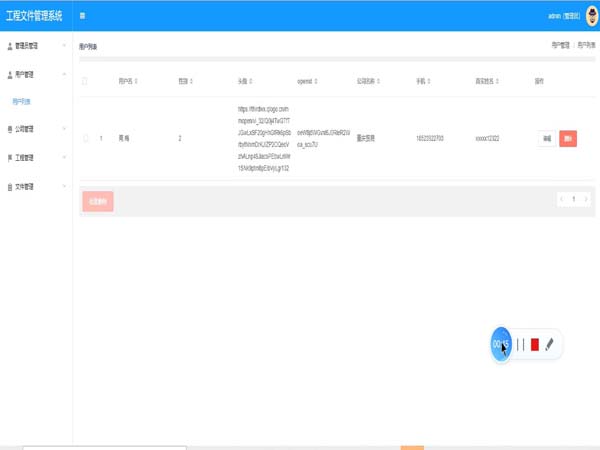Viewport: 600px width, 450px height.
Task: Select 用户列表 in the sidebar
Action: tap(23, 101)
